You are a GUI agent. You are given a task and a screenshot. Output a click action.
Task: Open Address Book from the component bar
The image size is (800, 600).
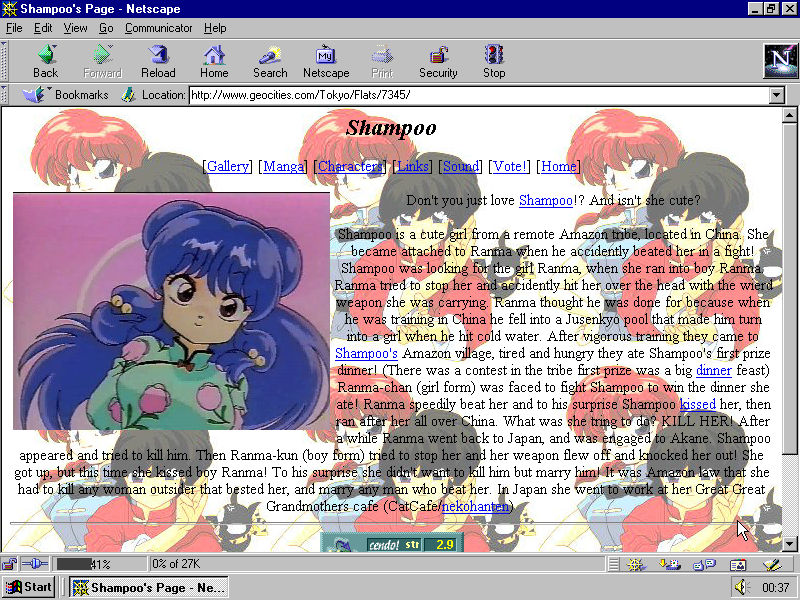[x=738, y=564]
